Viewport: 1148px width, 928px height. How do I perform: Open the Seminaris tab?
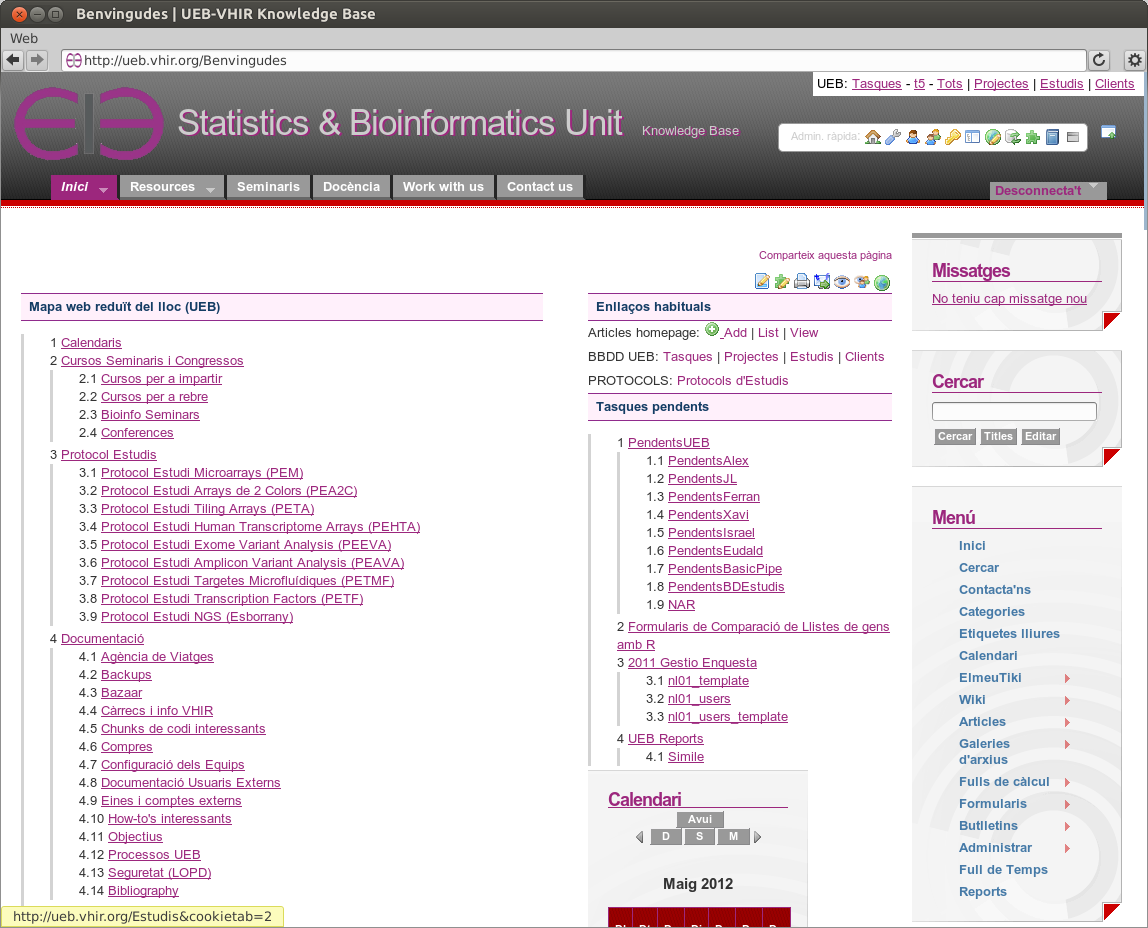pyautogui.click(x=268, y=187)
